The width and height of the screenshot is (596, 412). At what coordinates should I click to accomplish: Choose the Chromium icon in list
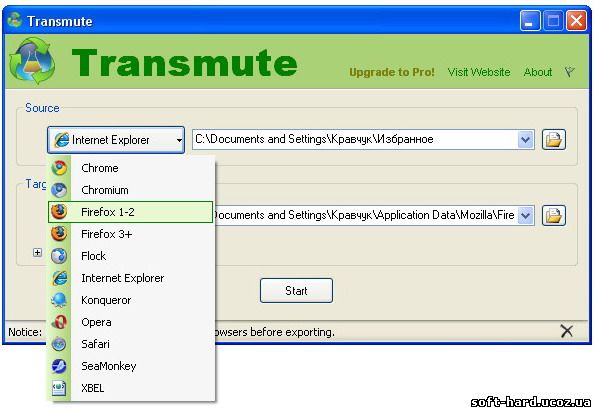[59, 190]
